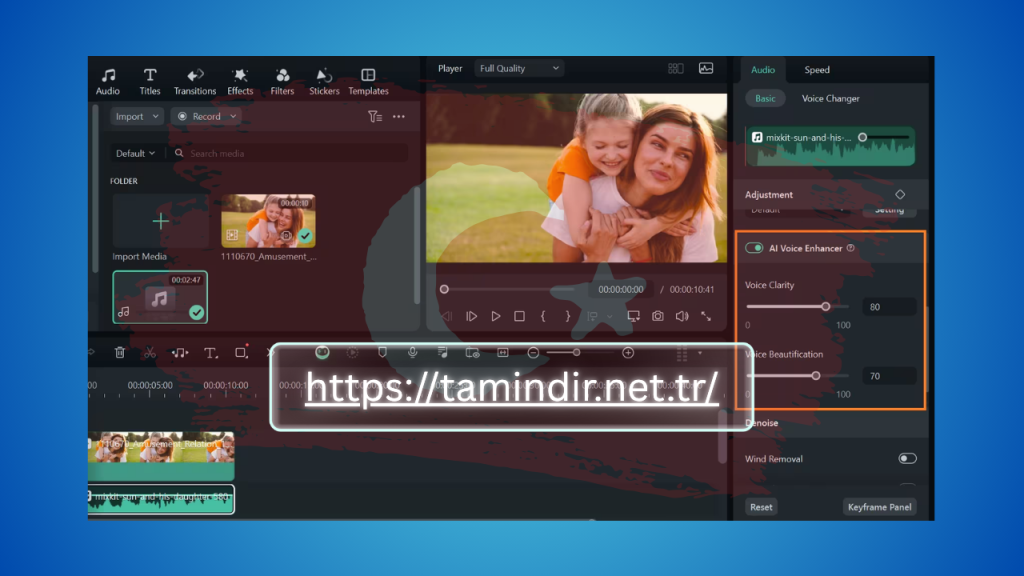
Task: Open the Audio media tab
Action: [x=108, y=82]
